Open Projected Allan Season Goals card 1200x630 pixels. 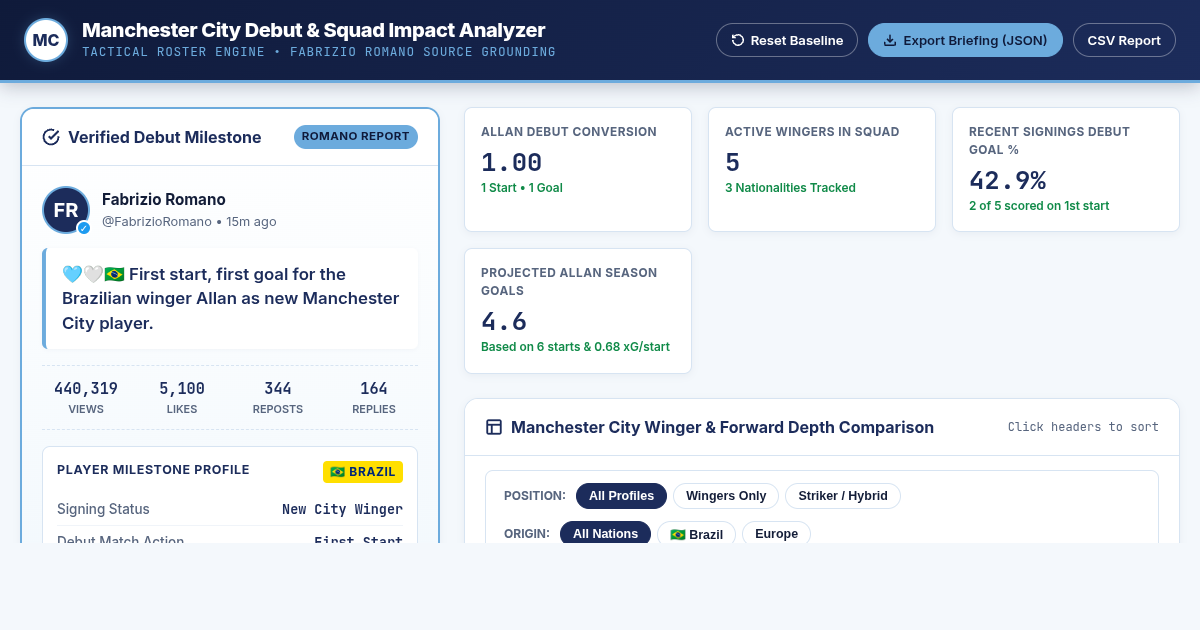[x=578, y=311]
